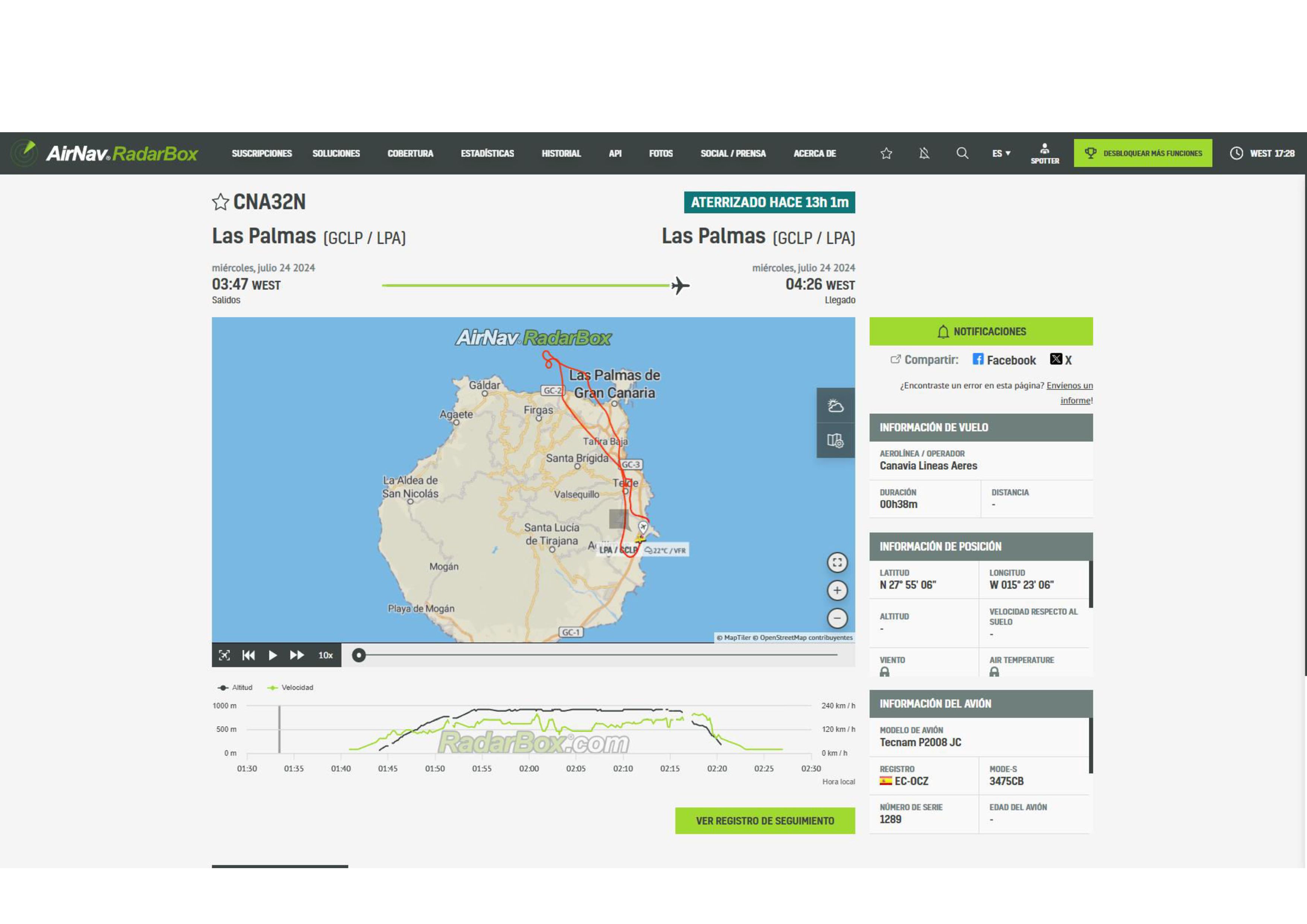Click Ver Registro de Seguimiento button
The height and width of the screenshot is (924, 1307).
point(765,821)
